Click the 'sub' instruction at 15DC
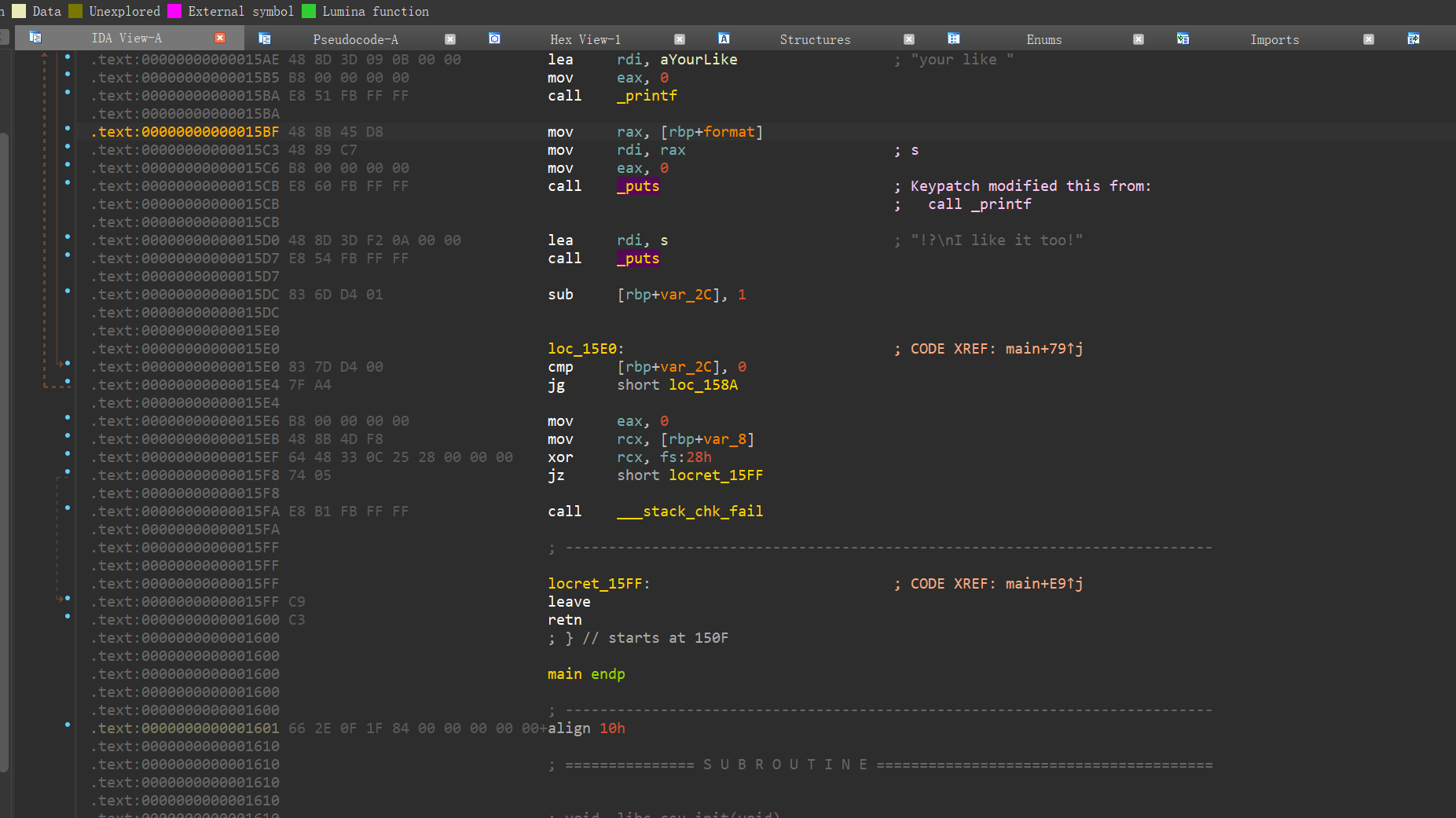This screenshot has width=1456, height=818. tap(560, 295)
